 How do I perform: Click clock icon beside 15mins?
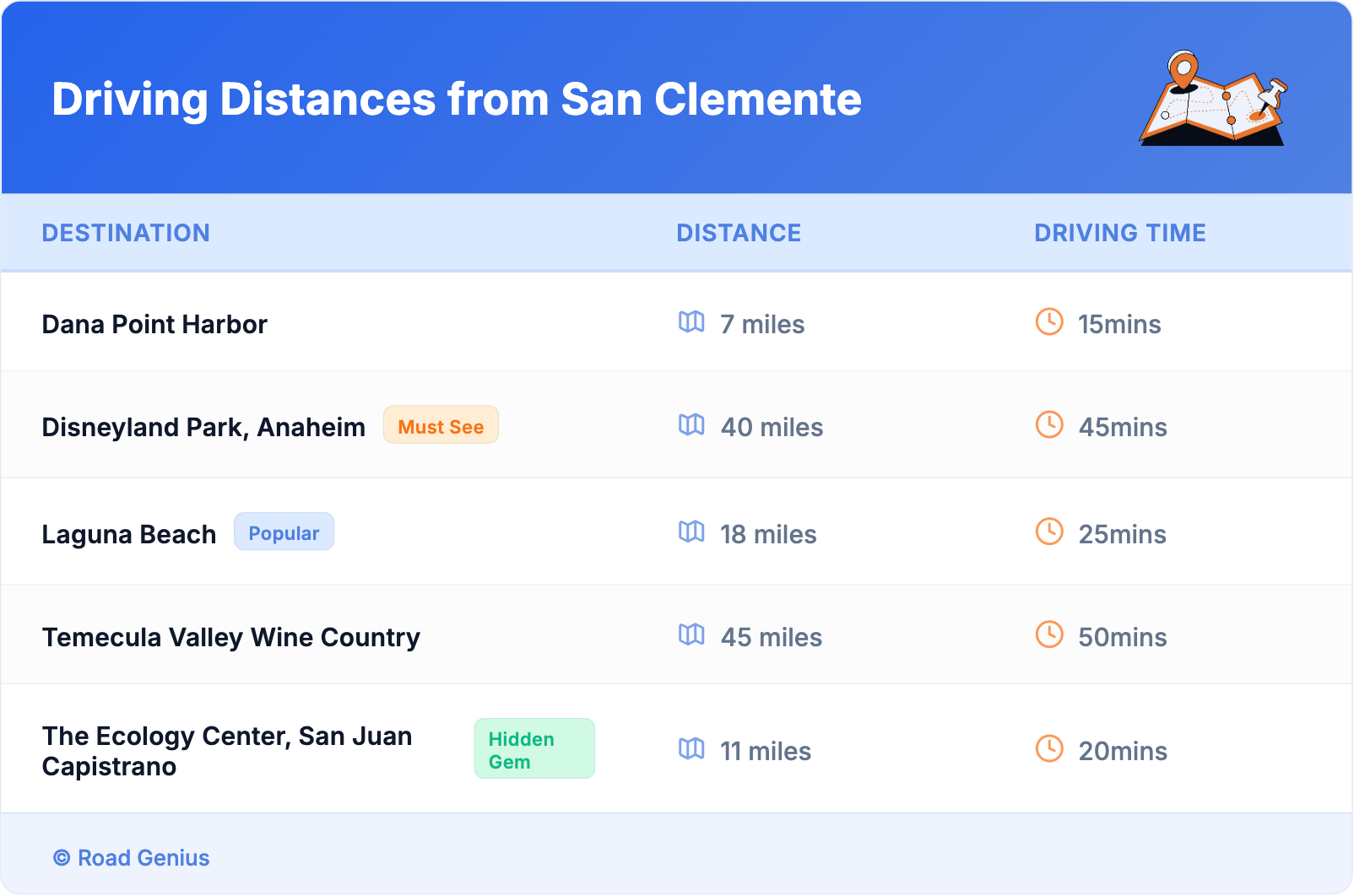coord(1049,322)
